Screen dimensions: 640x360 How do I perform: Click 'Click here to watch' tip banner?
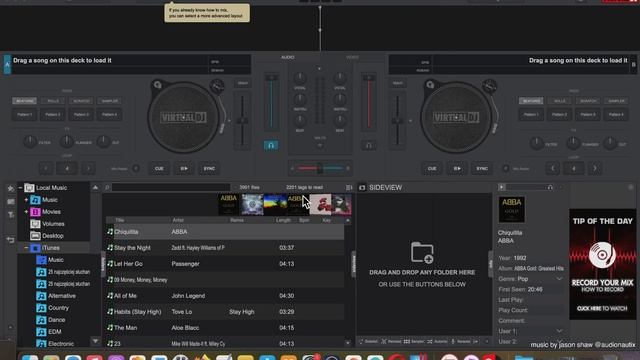(602, 309)
